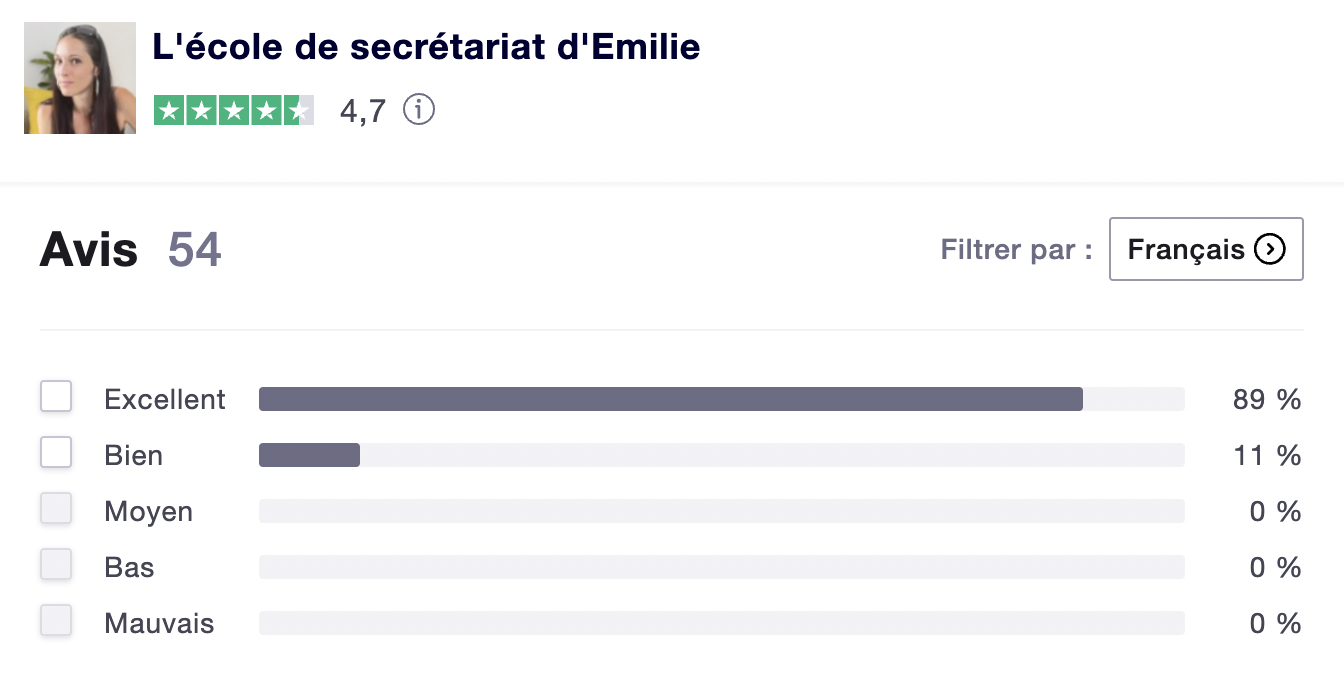Screen dimensions: 1344x682
Task: Tick the Bien reviews checkbox
Action: click(56, 453)
